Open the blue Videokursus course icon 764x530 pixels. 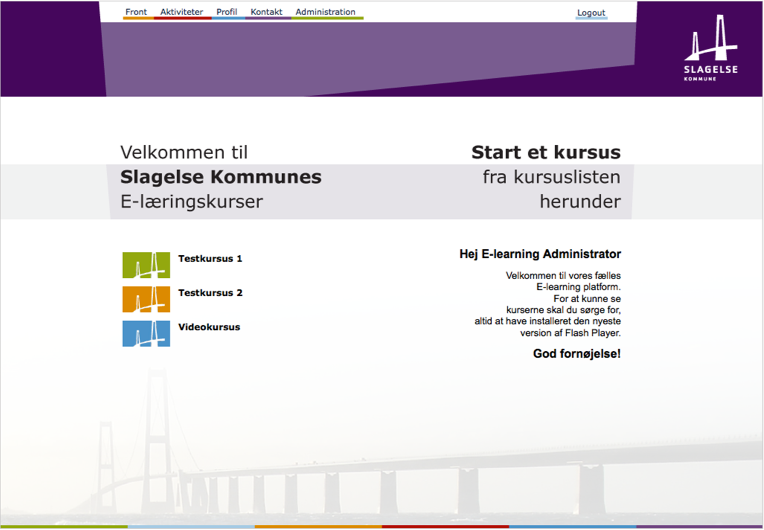click(x=146, y=334)
